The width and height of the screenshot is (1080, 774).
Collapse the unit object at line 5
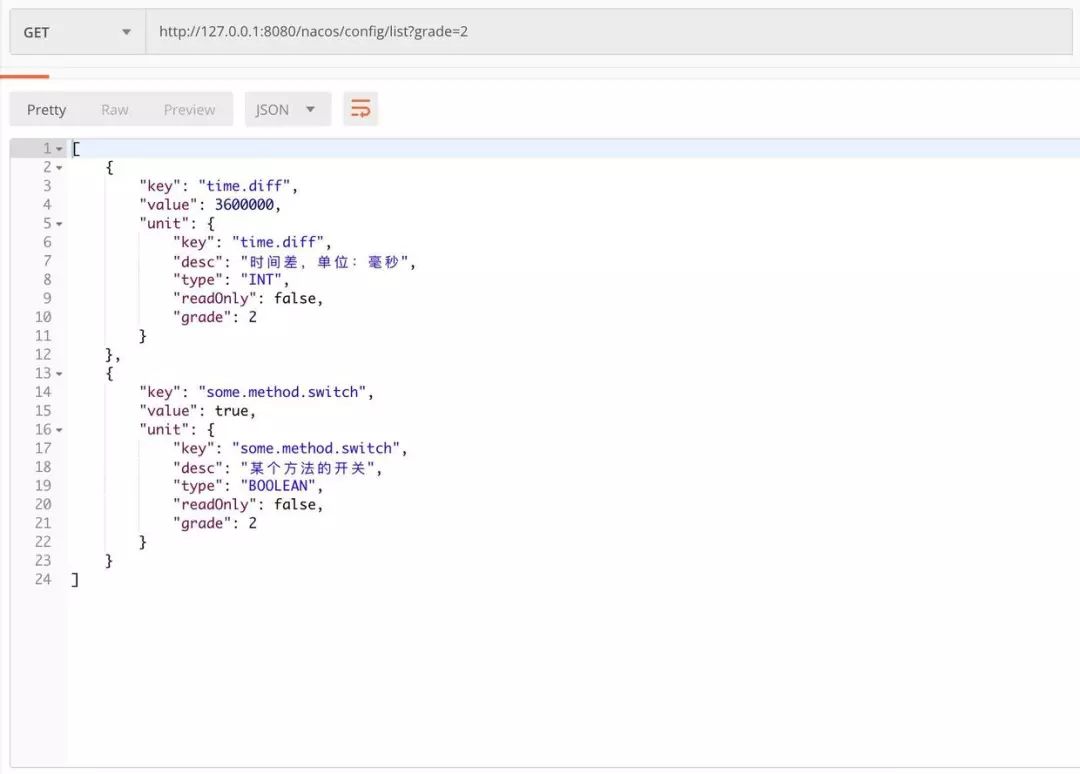pyautogui.click(x=59, y=224)
